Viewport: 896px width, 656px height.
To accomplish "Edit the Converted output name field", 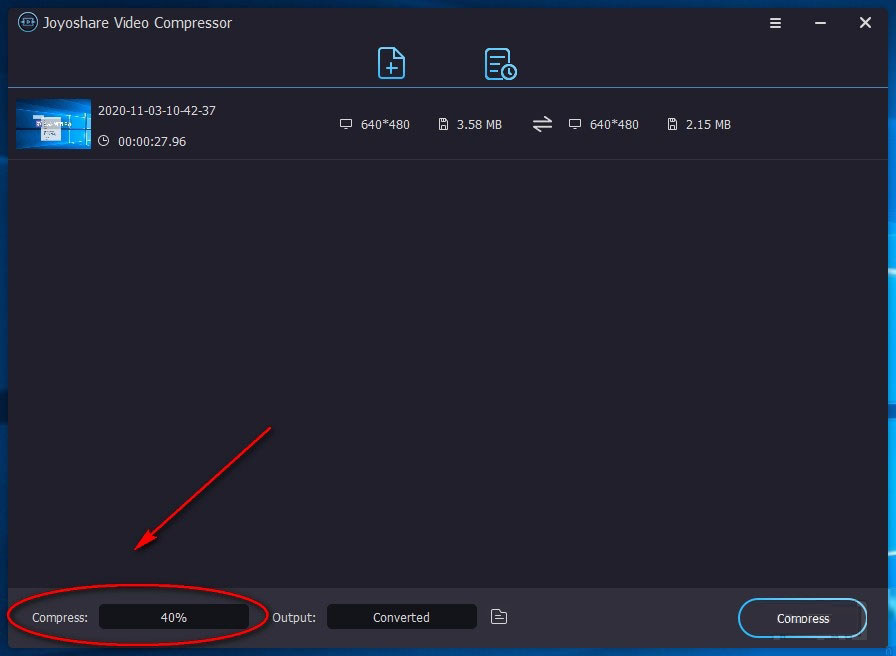I will pyautogui.click(x=401, y=617).
